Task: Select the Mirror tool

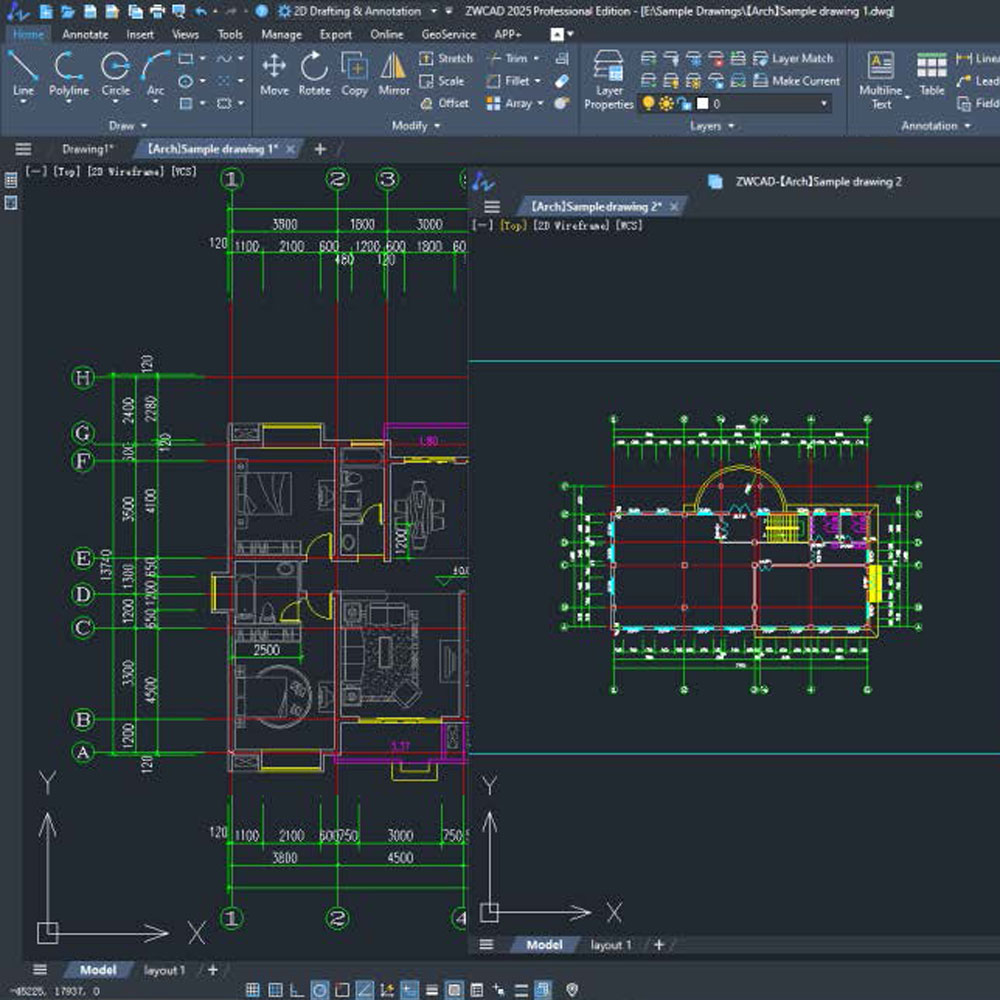Action: (x=393, y=74)
